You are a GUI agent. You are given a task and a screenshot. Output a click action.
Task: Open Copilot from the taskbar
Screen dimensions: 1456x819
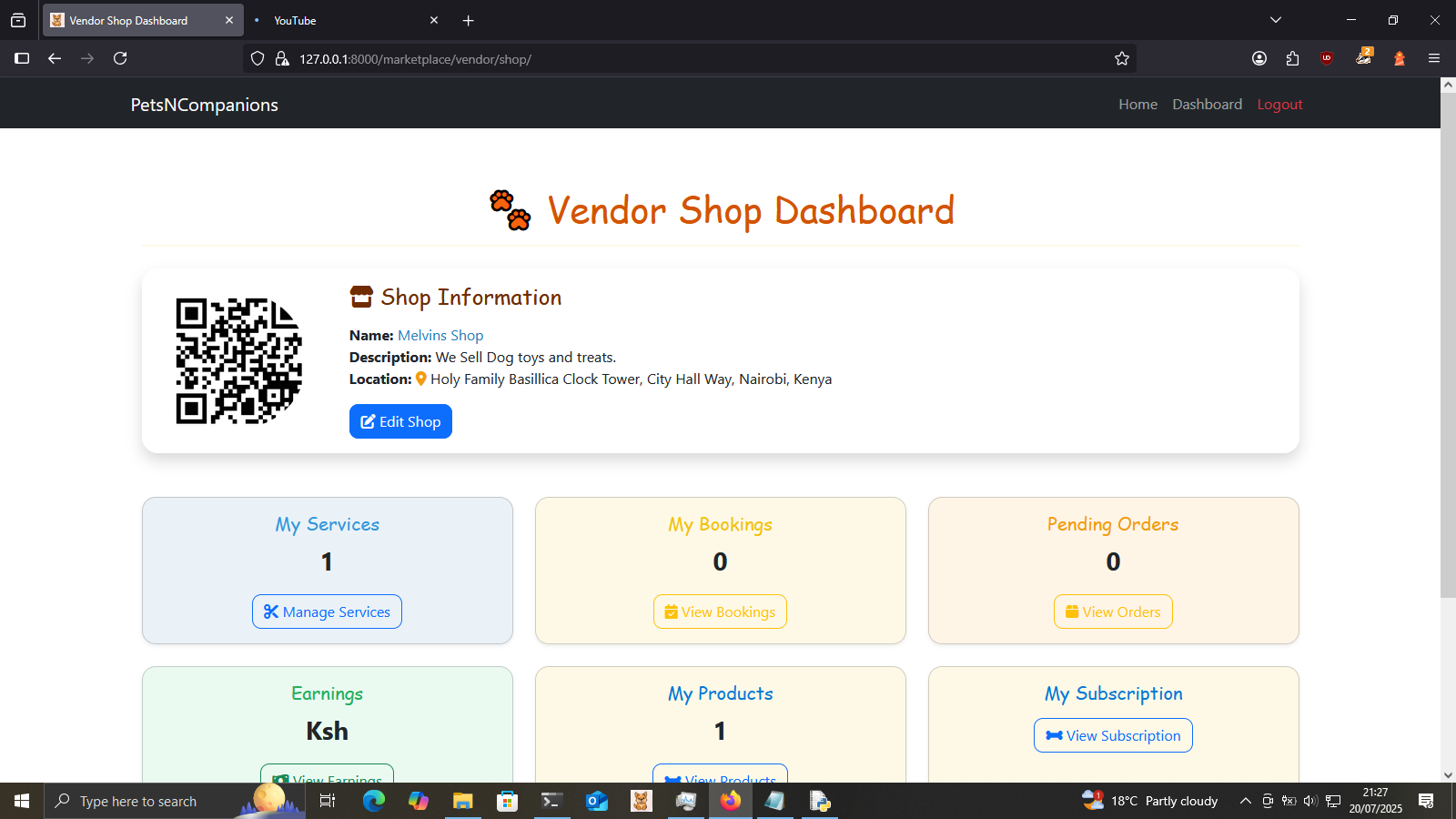(x=419, y=801)
